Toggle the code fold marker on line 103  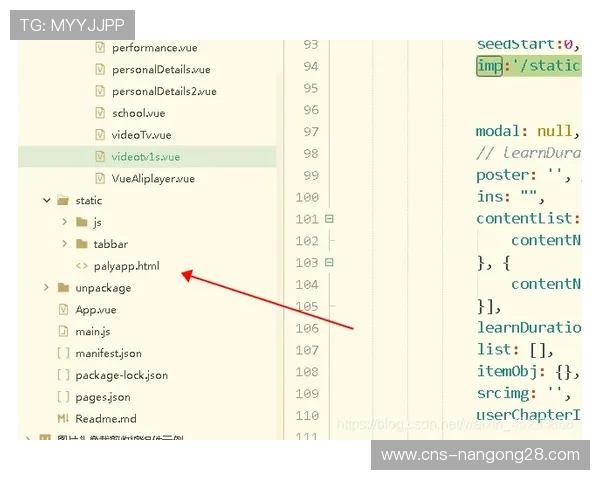coord(329,263)
